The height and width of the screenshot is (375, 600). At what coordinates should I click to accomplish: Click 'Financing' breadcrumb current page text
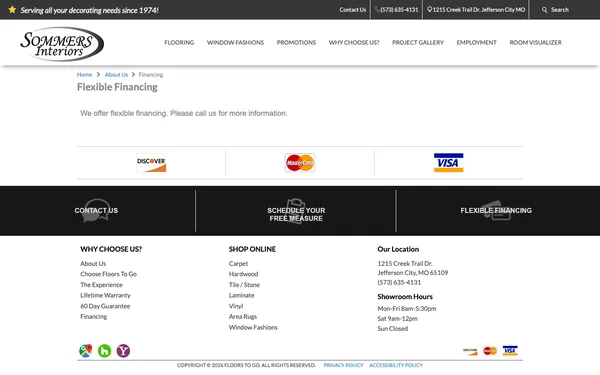click(x=151, y=75)
